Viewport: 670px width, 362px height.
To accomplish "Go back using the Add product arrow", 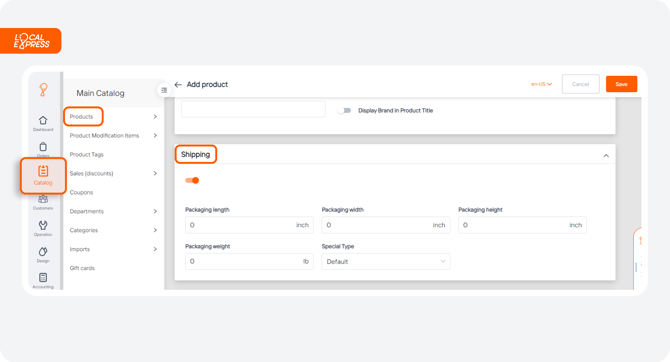I will click(178, 85).
